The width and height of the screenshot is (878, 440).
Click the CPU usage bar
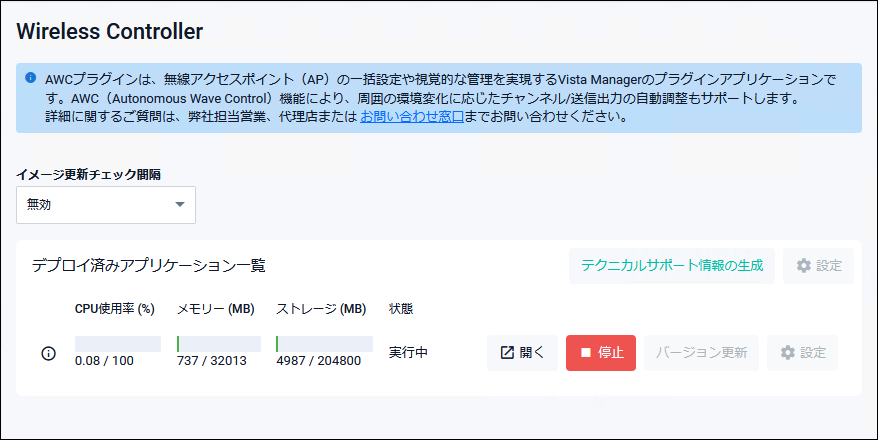click(x=118, y=344)
